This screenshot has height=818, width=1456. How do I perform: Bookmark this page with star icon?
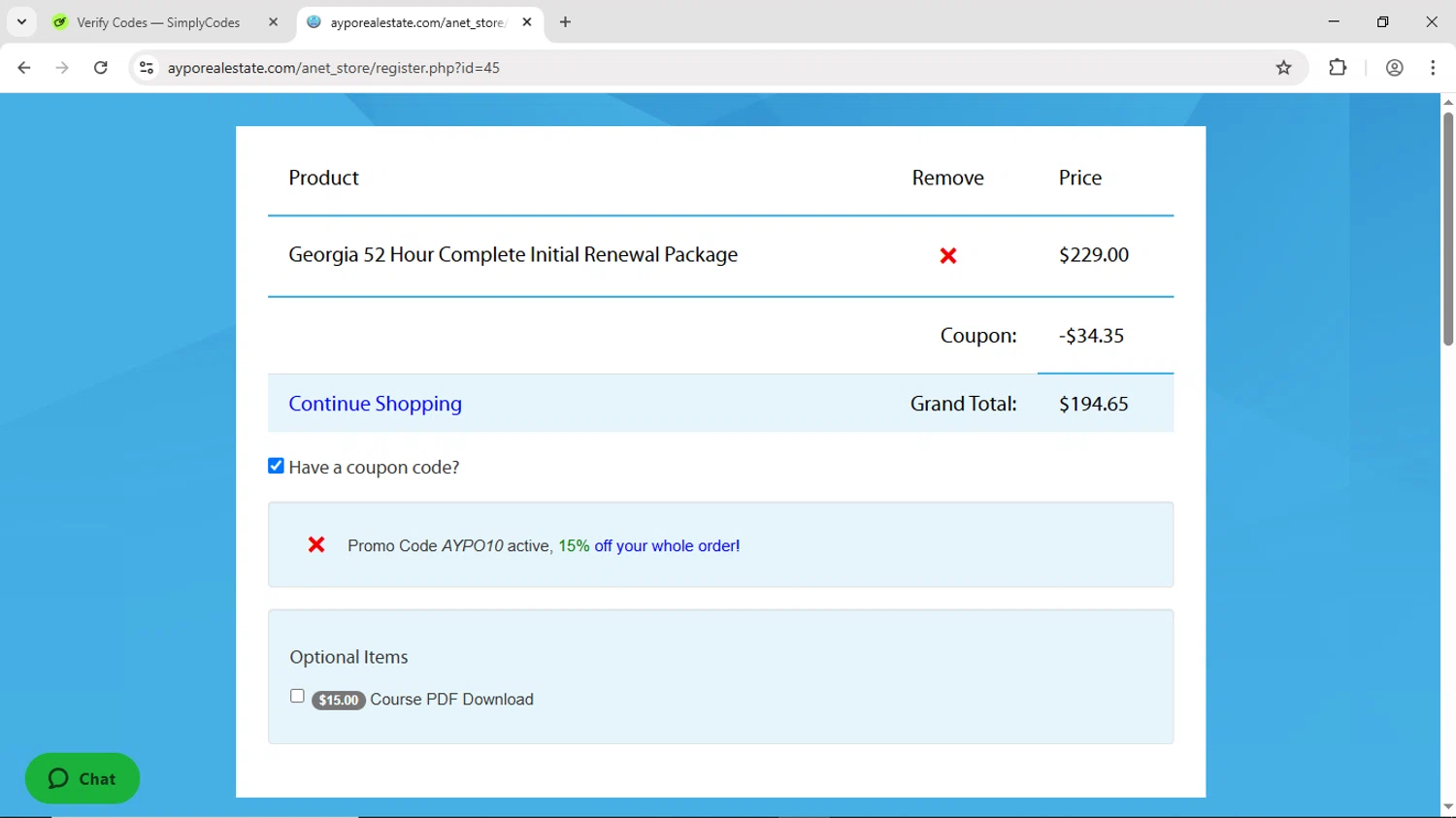[x=1283, y=68]
